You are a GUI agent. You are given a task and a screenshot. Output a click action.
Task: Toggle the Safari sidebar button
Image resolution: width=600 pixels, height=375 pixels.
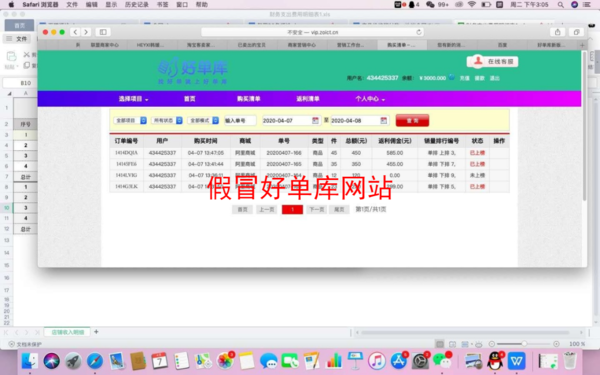point(103,32)
